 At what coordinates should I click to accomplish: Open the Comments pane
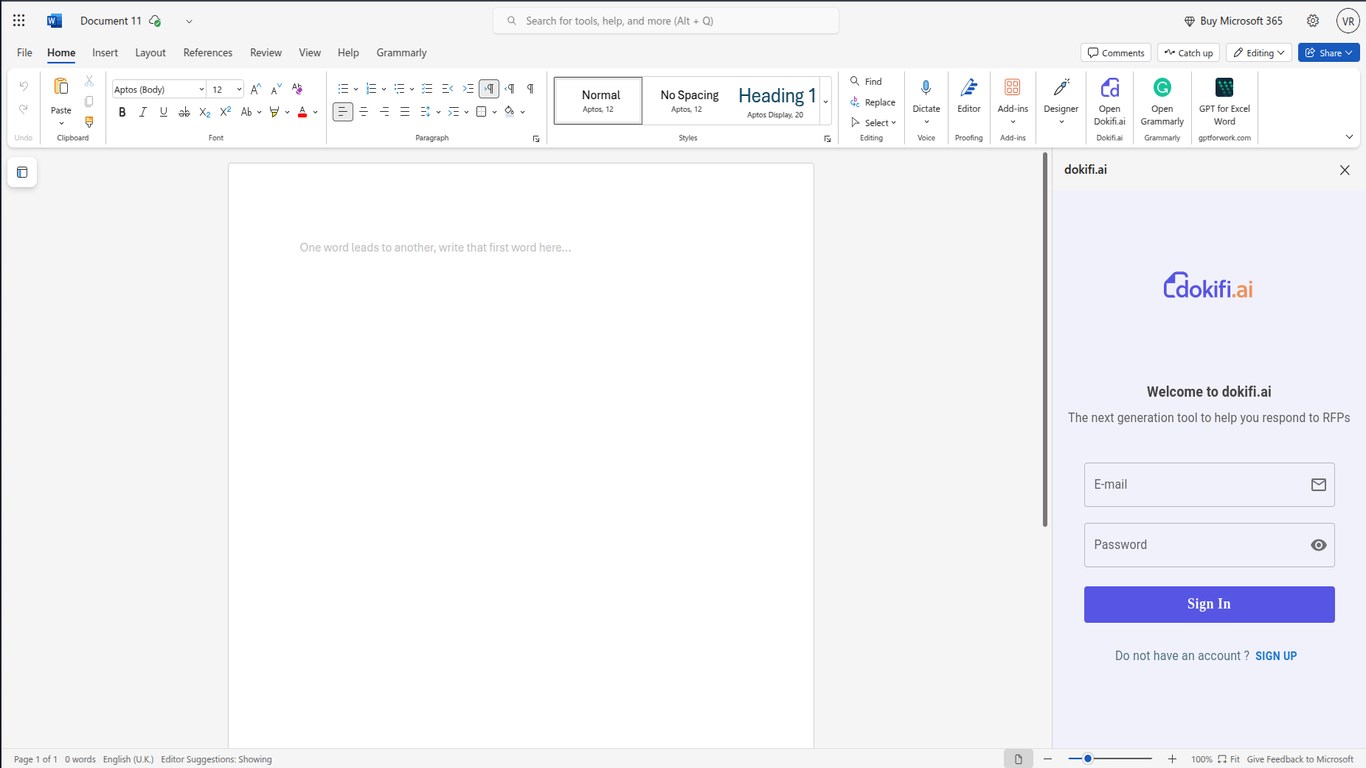[x=1116, y=53]
